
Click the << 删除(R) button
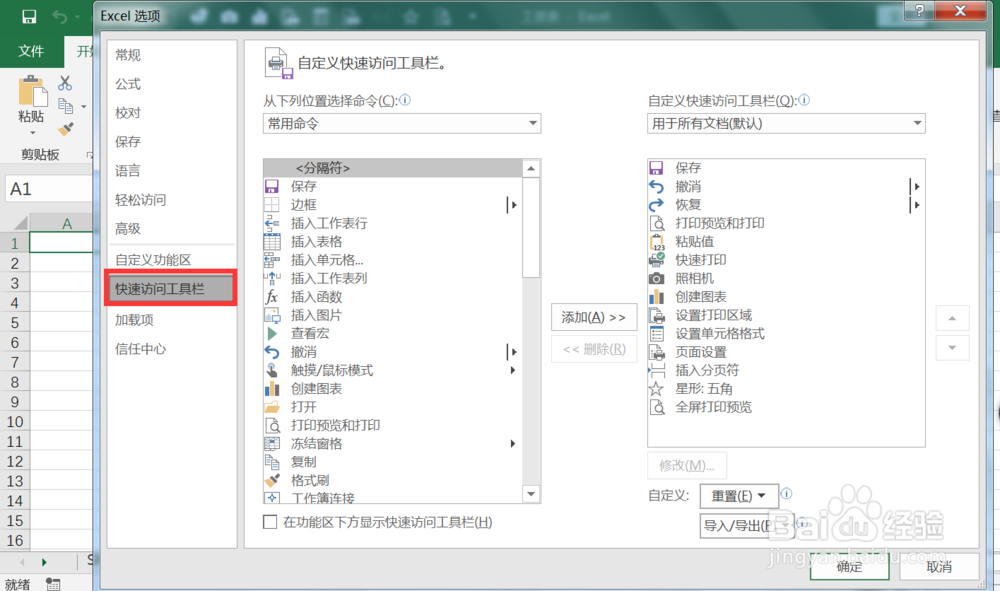(594, 349)
